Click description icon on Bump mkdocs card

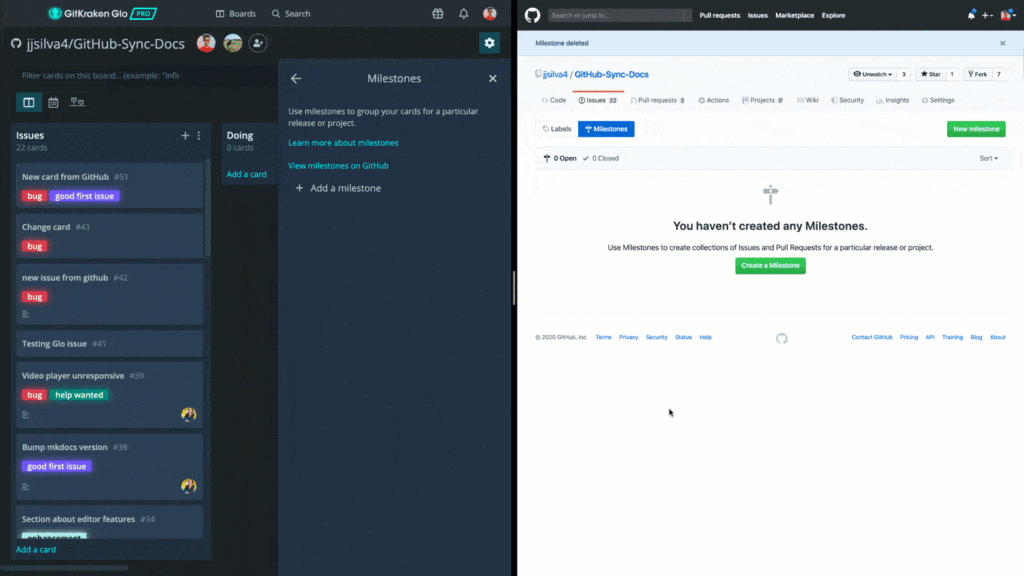(25, 487)
